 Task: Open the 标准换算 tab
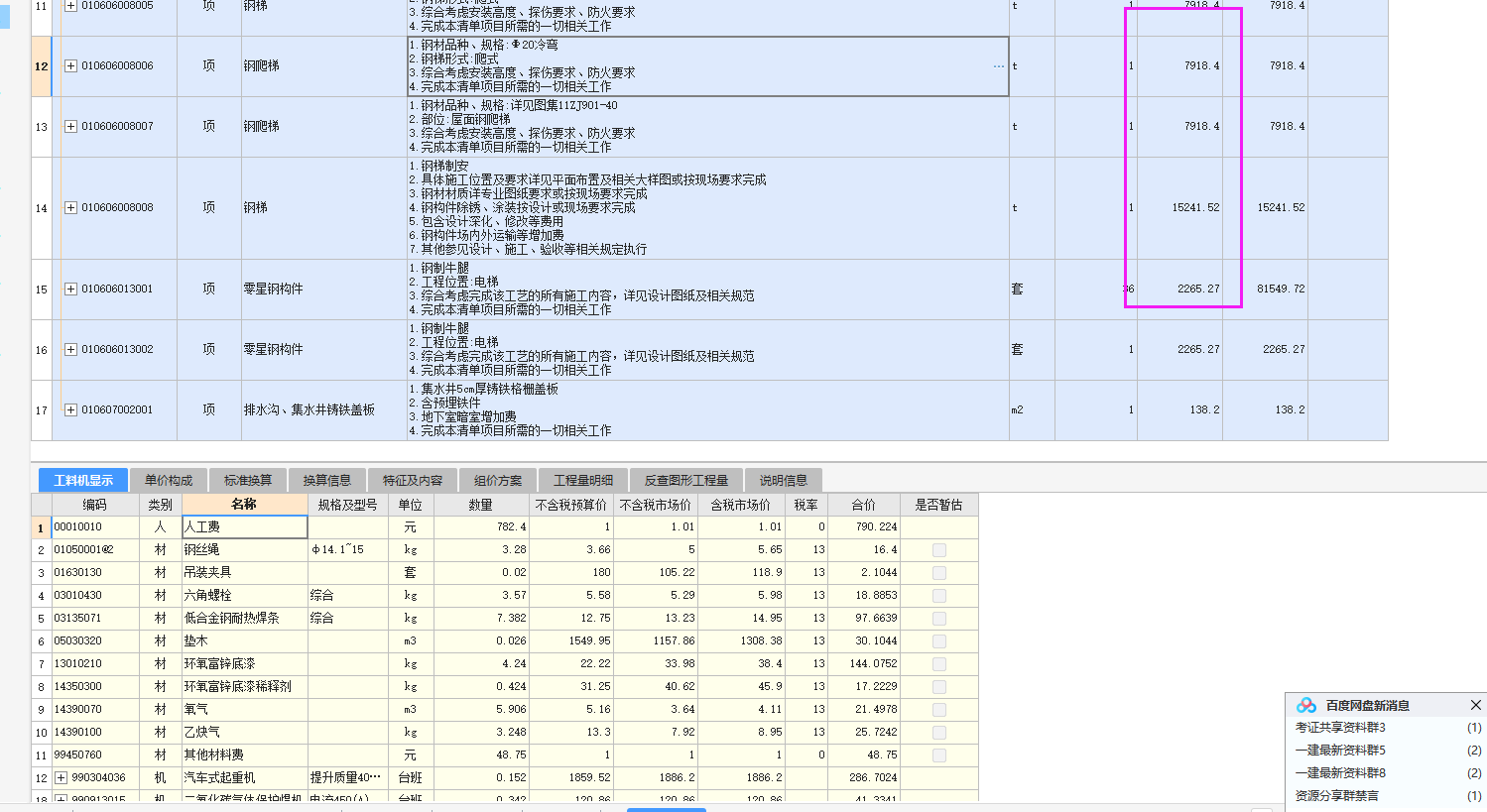coord(248,481)
